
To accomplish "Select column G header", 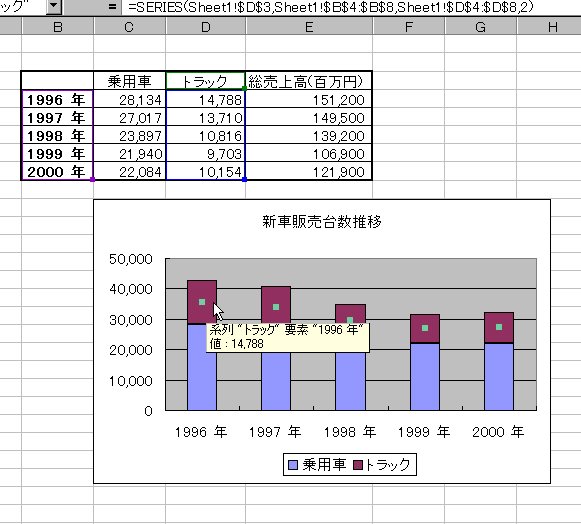I will pyautogui.click(x=480, y=27).
